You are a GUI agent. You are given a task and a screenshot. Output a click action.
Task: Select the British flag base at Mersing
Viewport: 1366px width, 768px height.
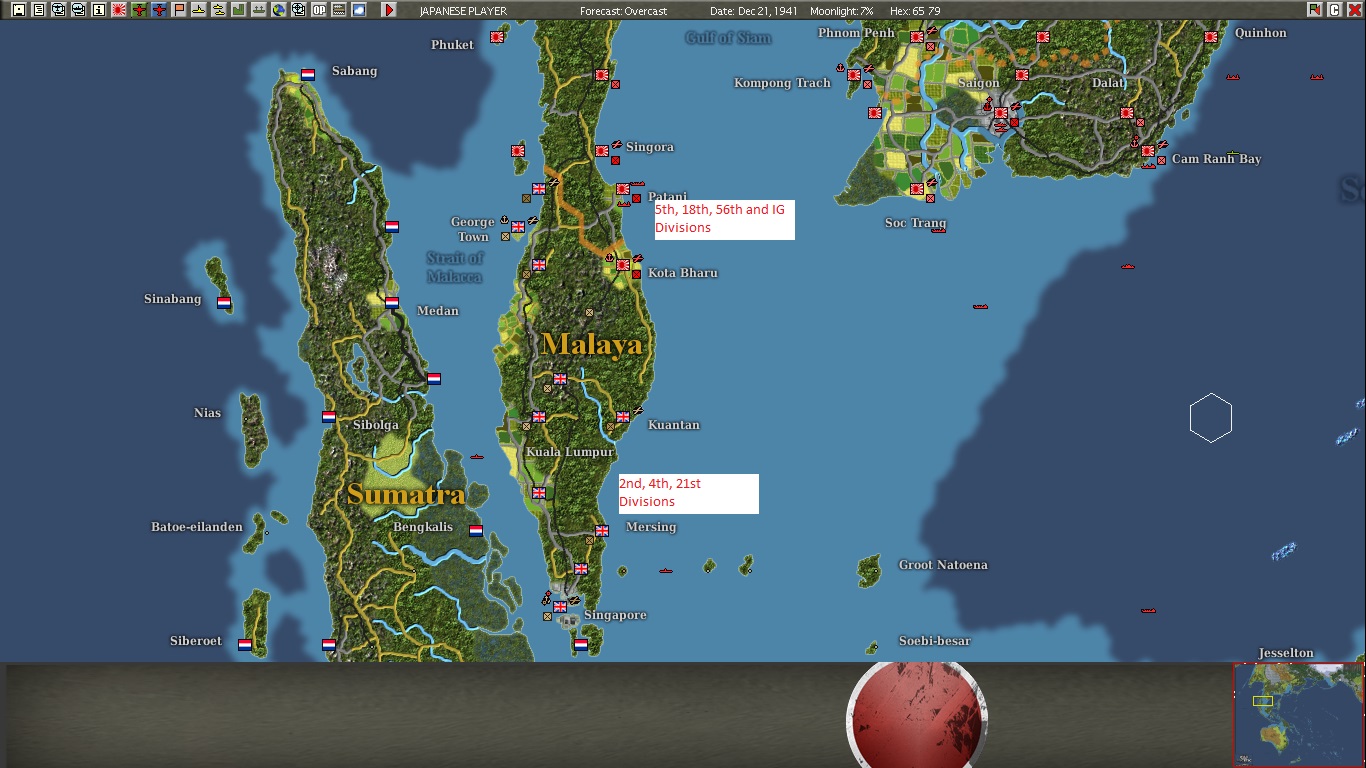point(602,531)
